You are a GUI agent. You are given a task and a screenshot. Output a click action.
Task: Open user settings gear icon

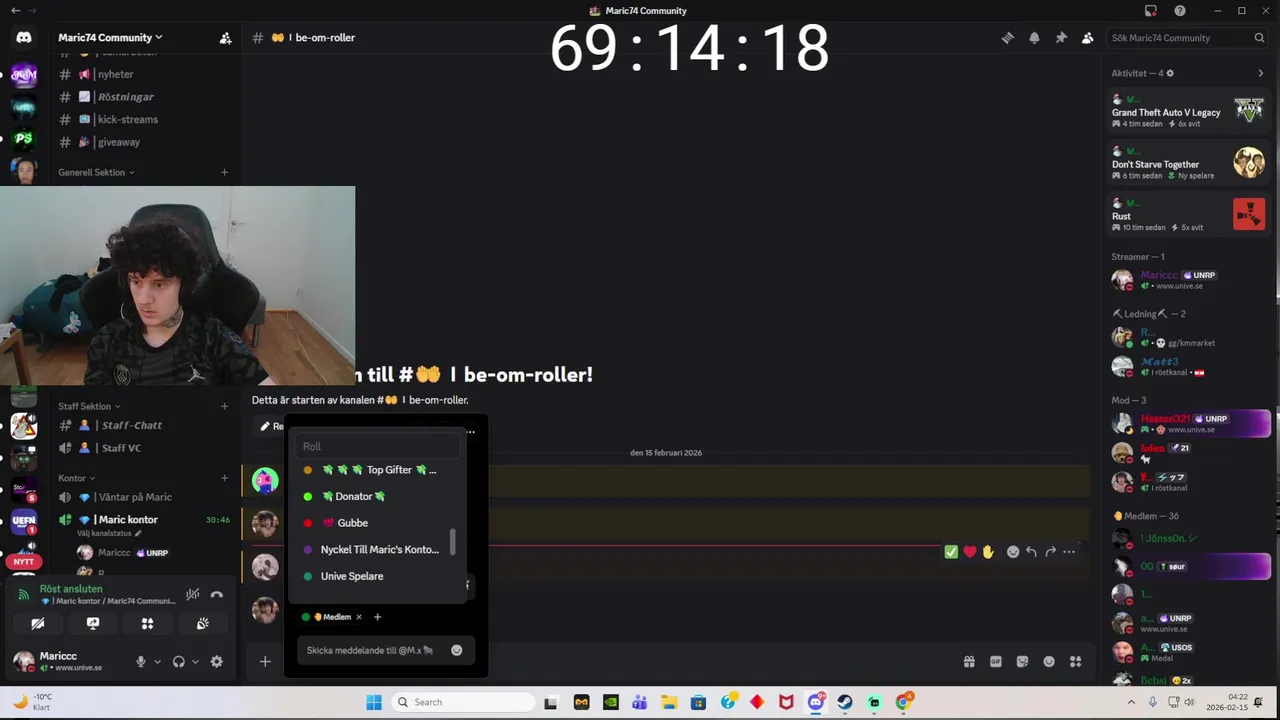(x=216, y=662)
